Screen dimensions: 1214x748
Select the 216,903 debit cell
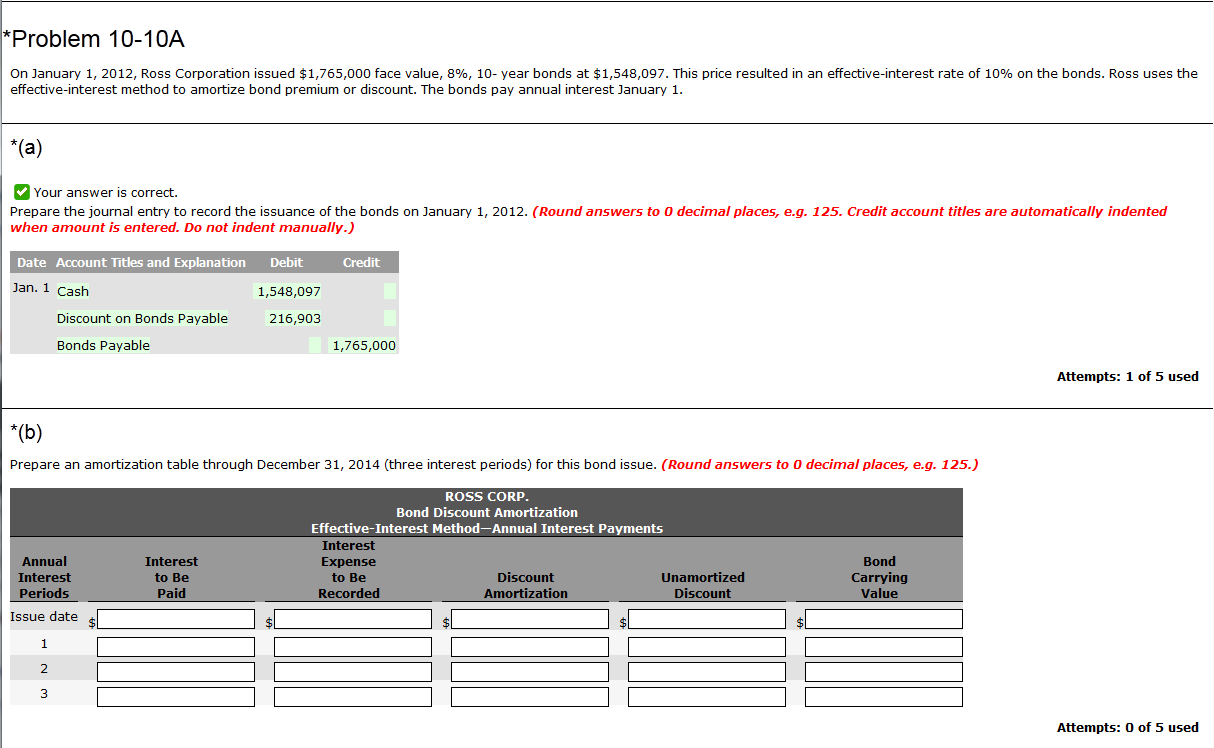[x=294, y=318]
